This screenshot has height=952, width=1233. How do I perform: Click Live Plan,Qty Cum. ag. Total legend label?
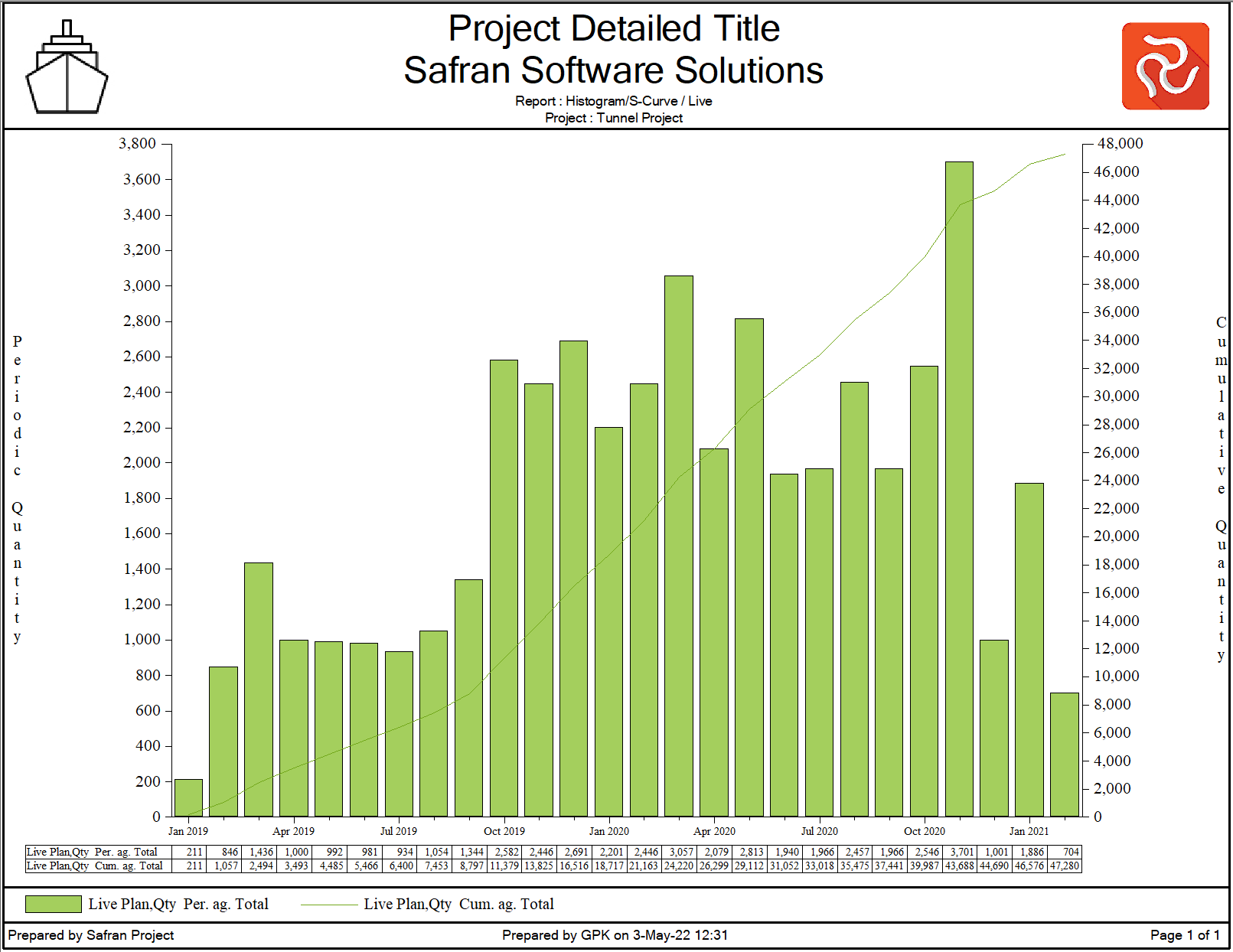[458, 904]
